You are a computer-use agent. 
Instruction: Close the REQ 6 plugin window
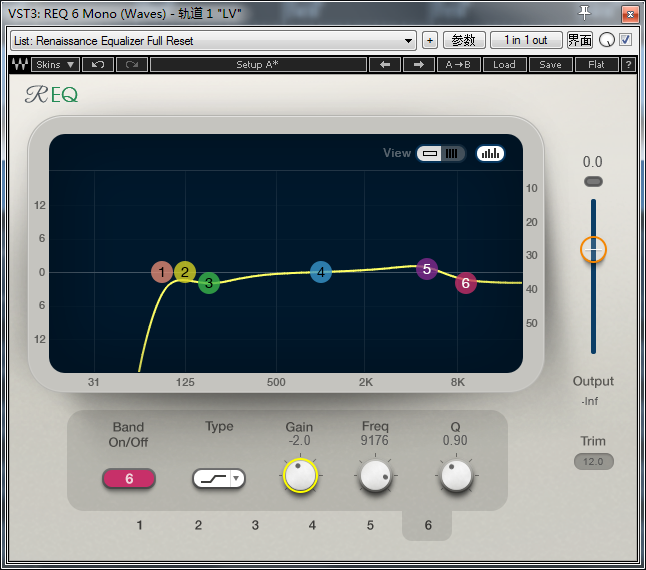630,15
